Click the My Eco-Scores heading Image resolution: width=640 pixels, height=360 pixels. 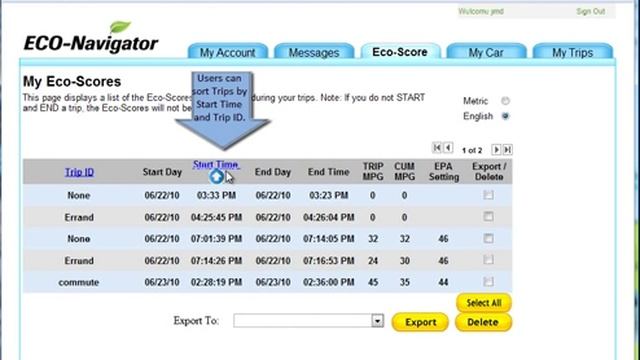(72, 81)
